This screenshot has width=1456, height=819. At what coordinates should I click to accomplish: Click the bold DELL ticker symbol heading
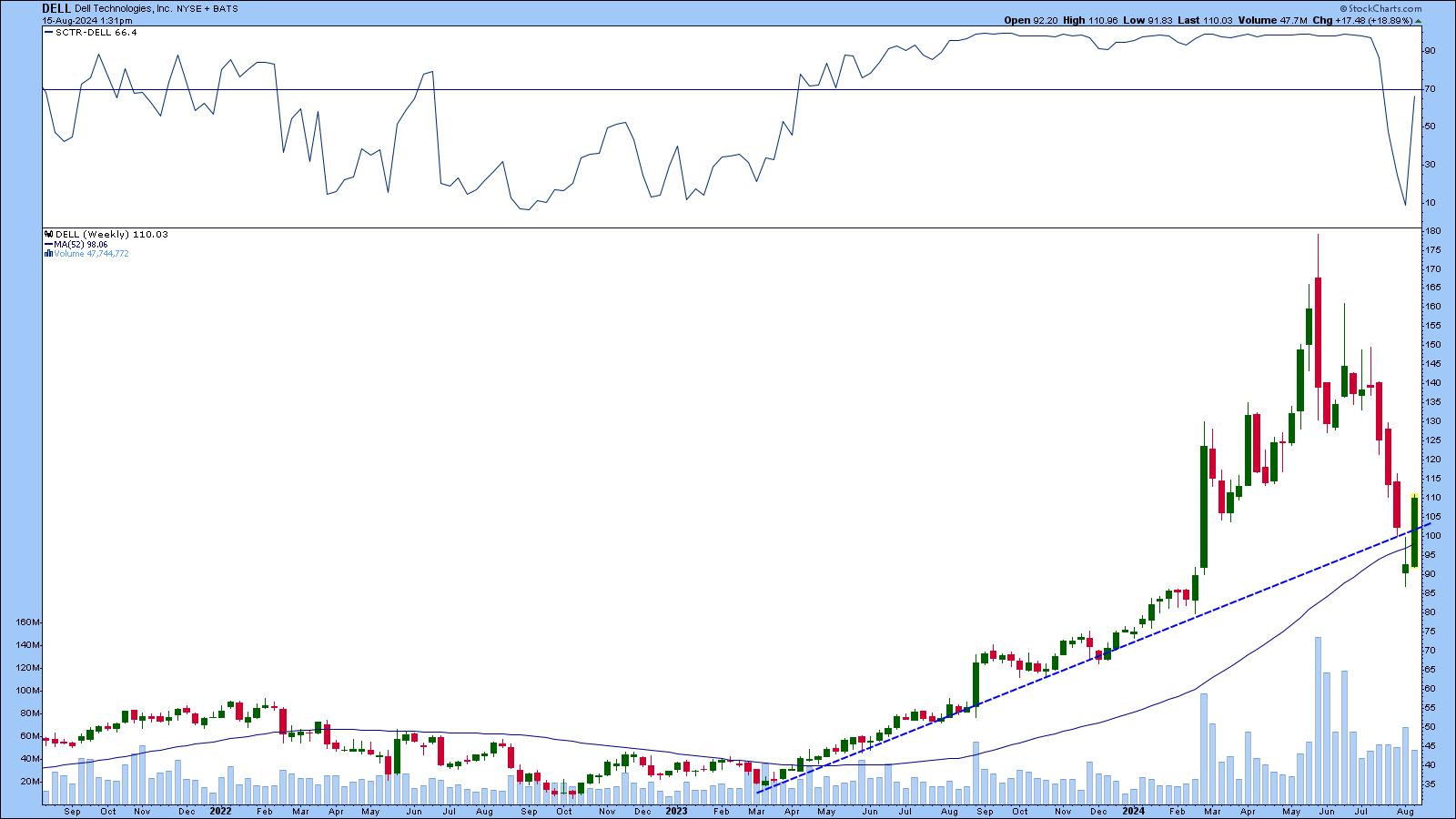click(x=56, y=7)
